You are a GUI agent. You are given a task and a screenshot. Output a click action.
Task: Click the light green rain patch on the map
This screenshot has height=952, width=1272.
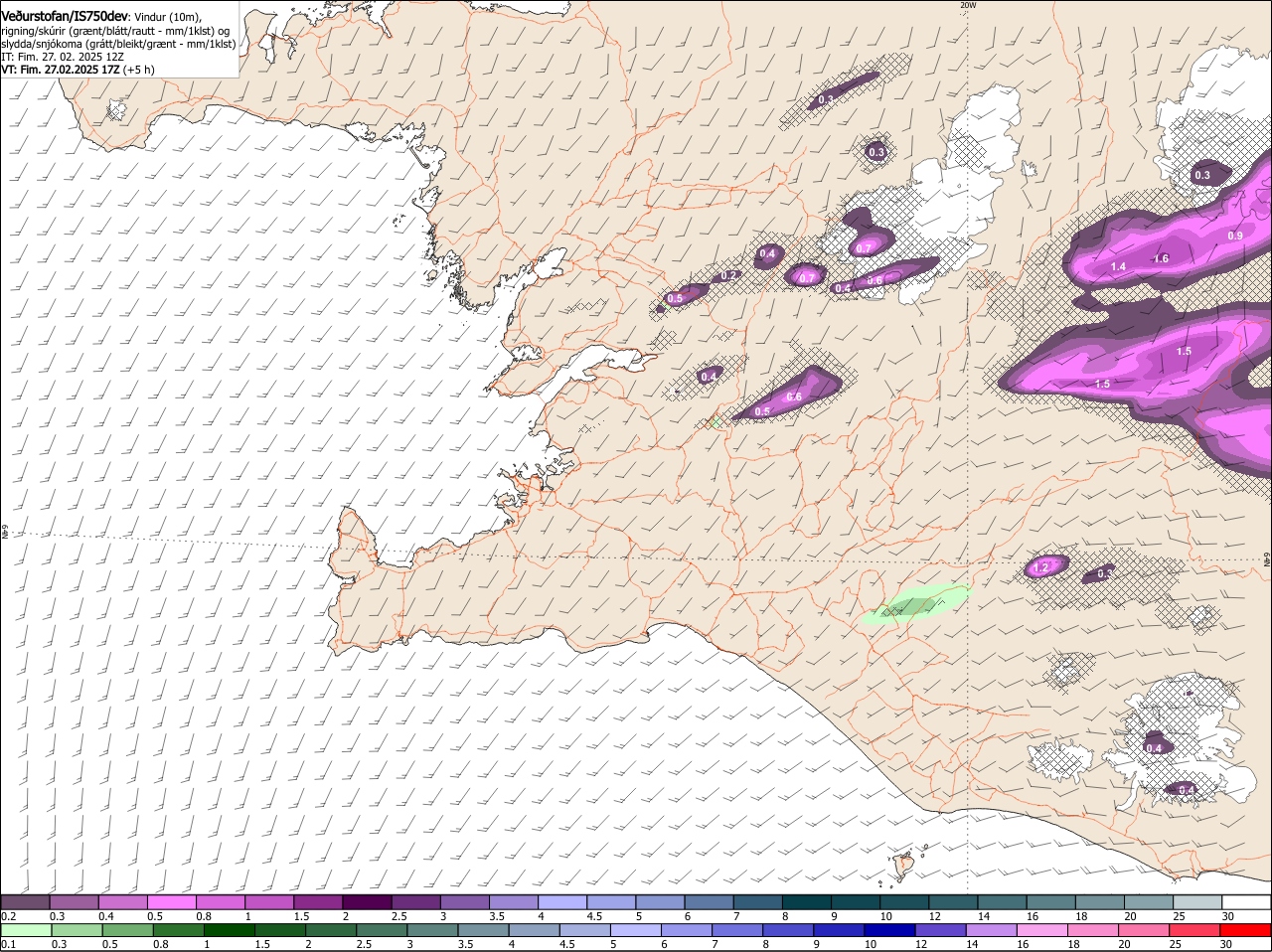915,603
